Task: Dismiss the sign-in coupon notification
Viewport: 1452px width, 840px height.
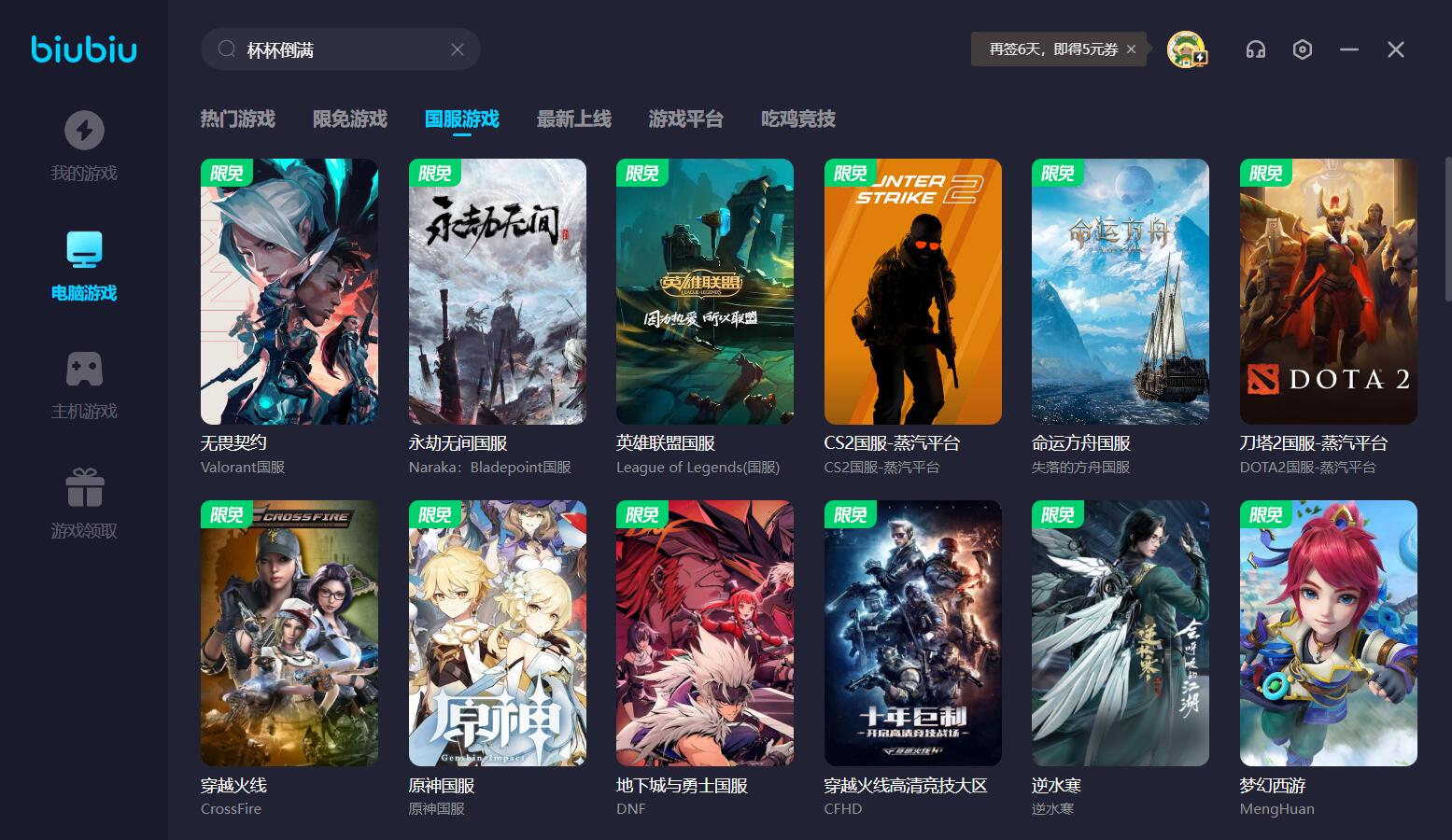Action: pyautogui.click(x=1131, y=49)
